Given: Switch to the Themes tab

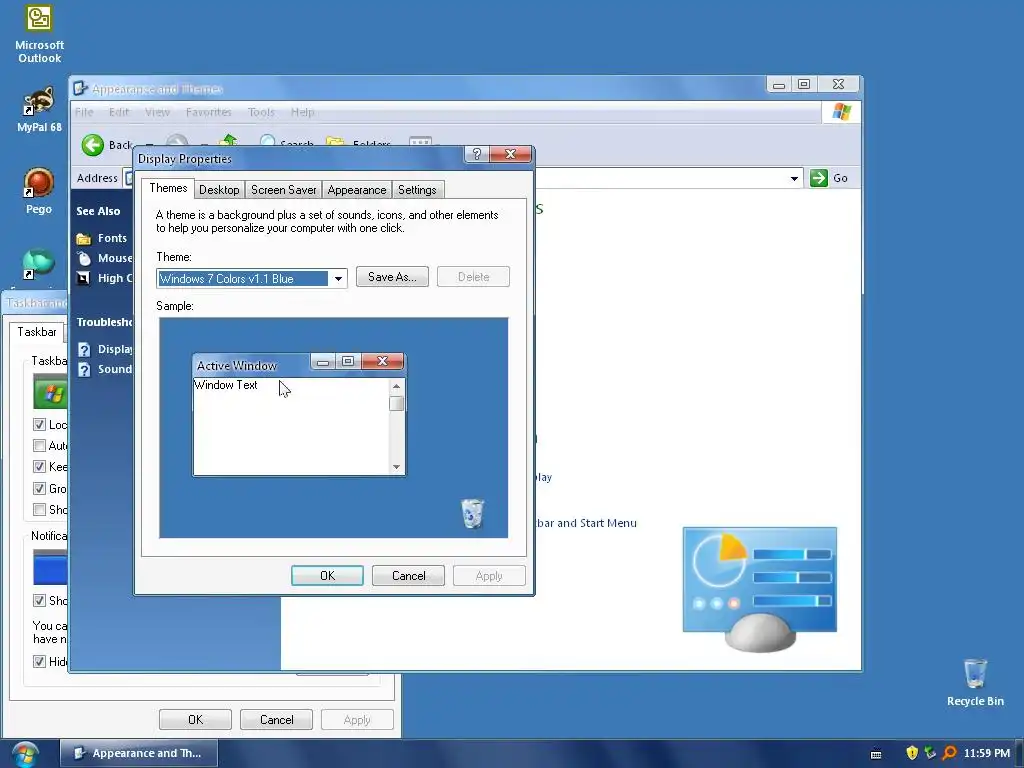Looking at the screenshot, I should [x=168, y=188].
